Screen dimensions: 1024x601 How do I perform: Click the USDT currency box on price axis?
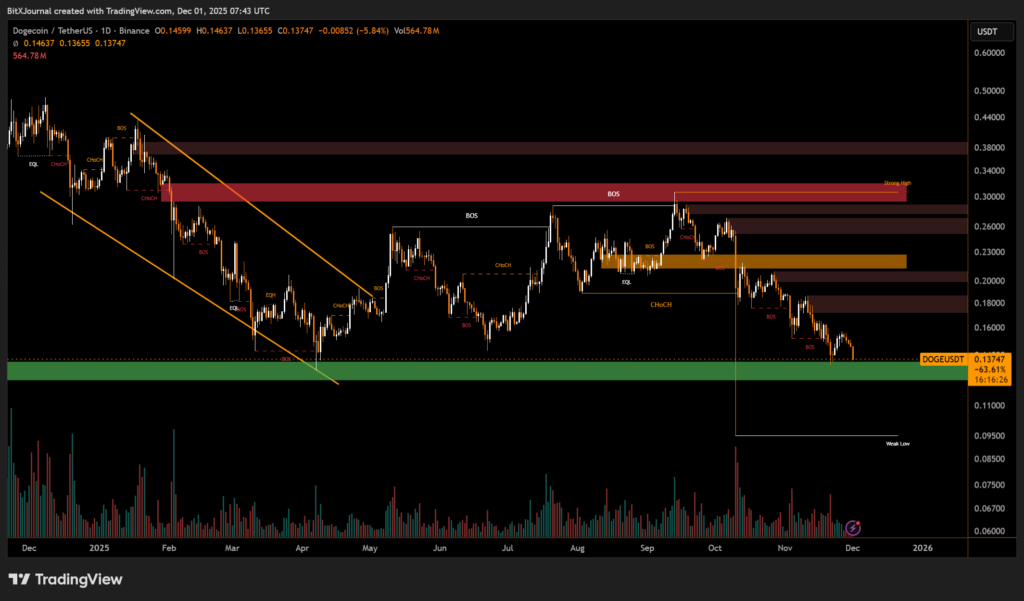click(x=985, y=32)
